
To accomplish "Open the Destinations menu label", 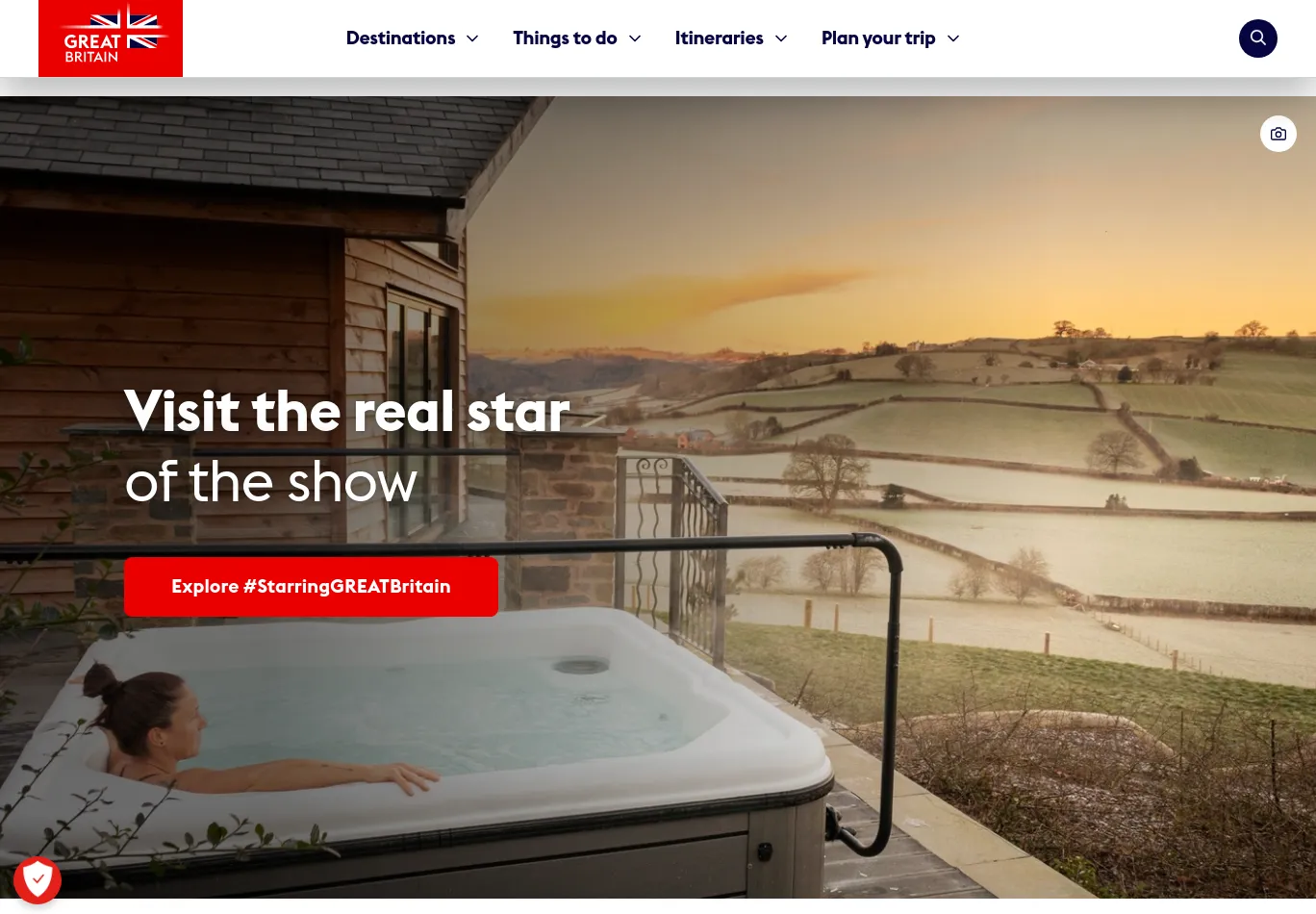I will click(400, 38).
